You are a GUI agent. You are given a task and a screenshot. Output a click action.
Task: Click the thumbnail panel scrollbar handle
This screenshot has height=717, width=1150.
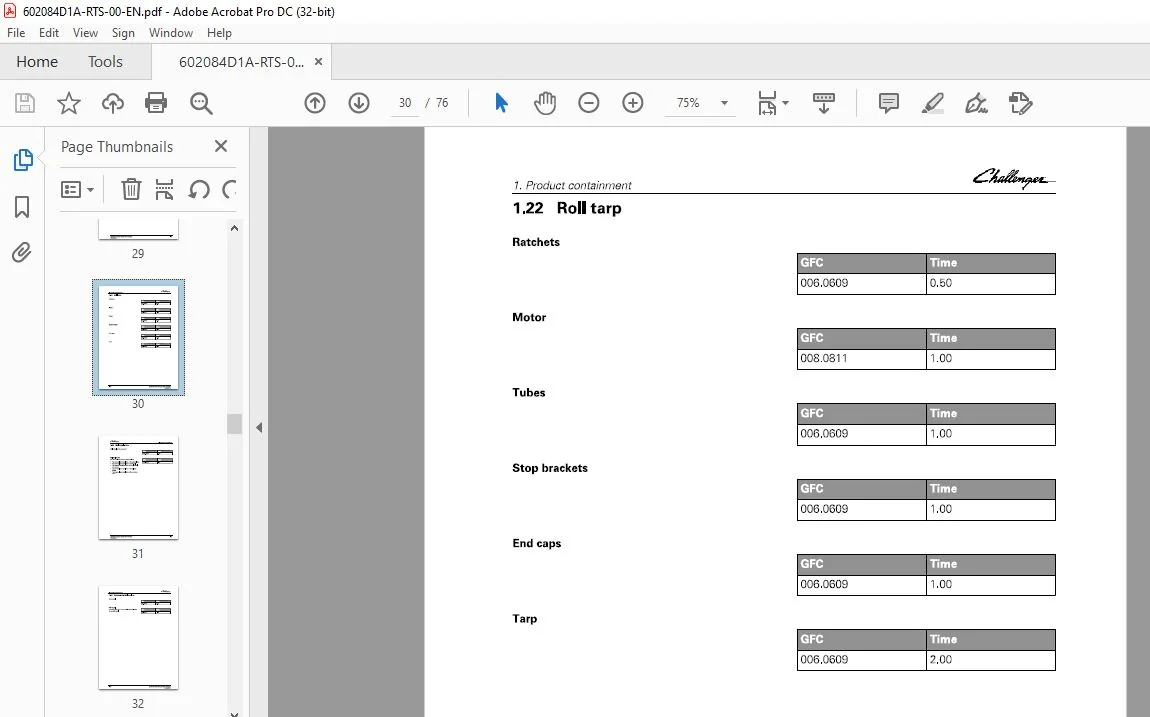pos(235,424)
